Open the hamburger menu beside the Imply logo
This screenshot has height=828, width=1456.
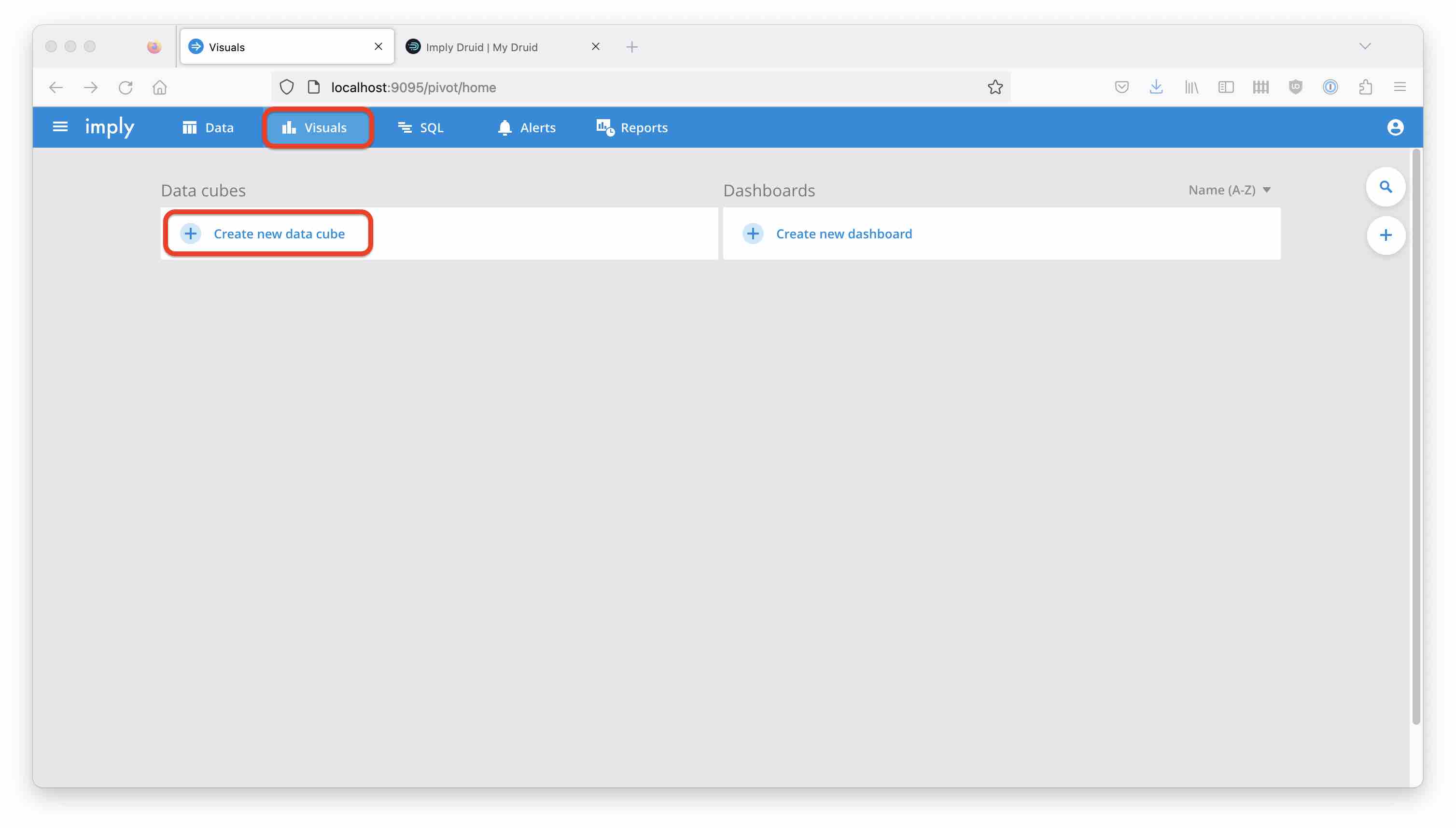click(60, 126)
